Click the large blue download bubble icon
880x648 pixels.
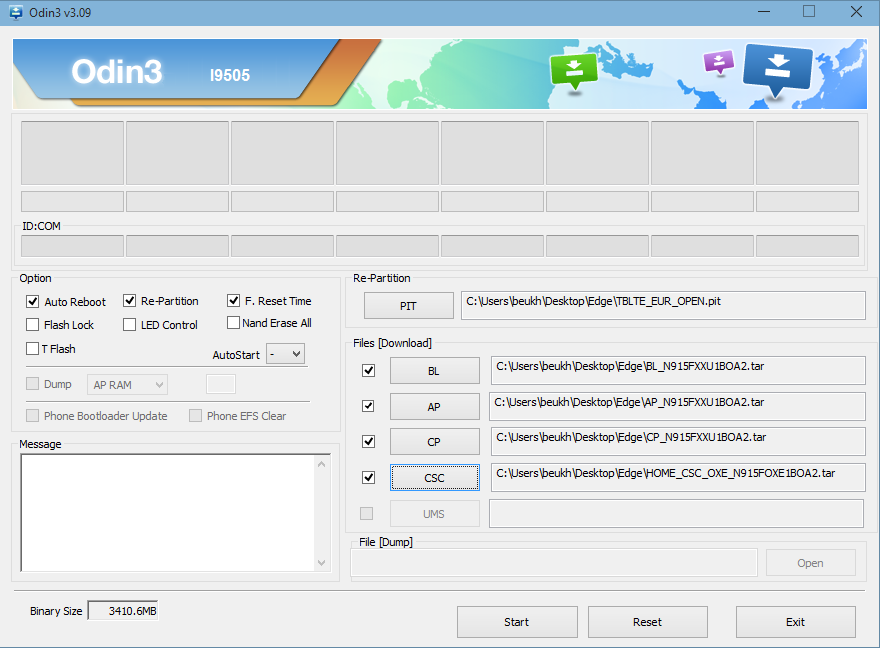777,68
